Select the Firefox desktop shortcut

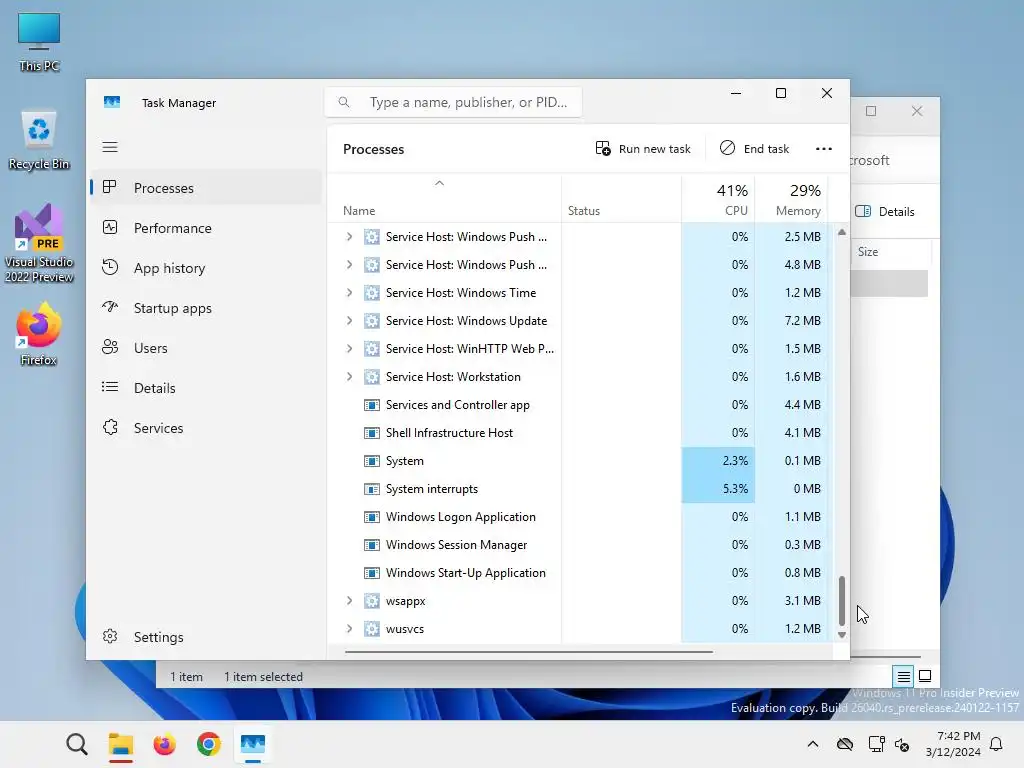point(39,334)
